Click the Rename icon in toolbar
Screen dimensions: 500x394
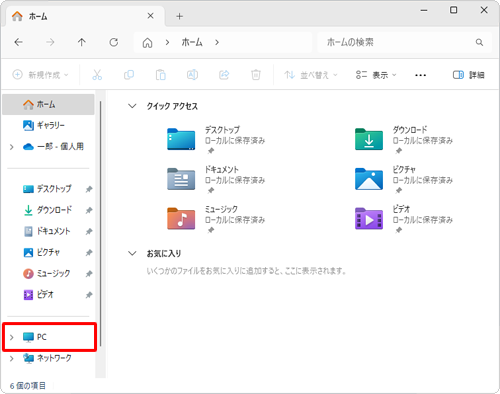[192, 75]
